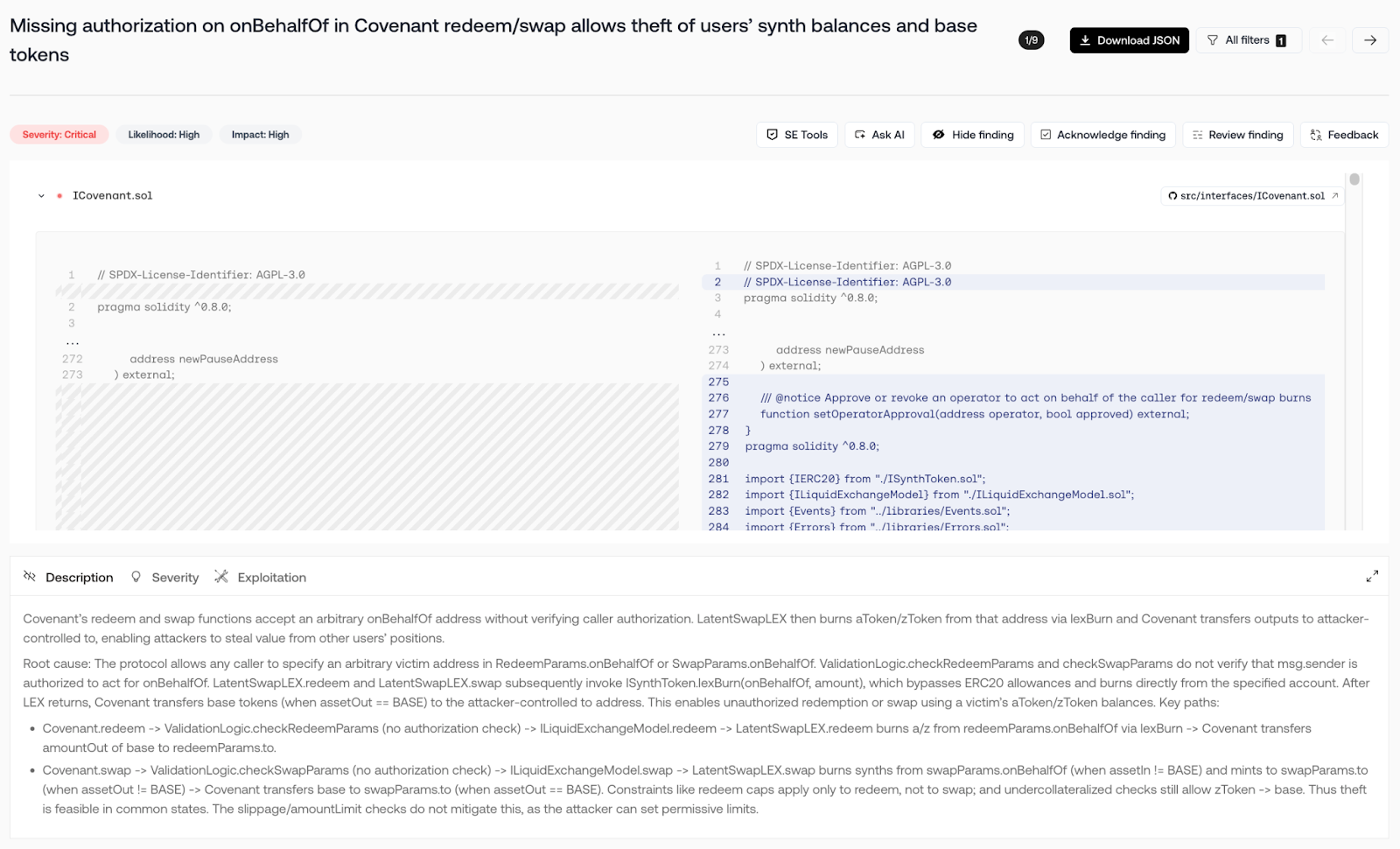Click left pane pragma solidity line 2
This screenshot has width=1400, height=849.
[164, 307]
